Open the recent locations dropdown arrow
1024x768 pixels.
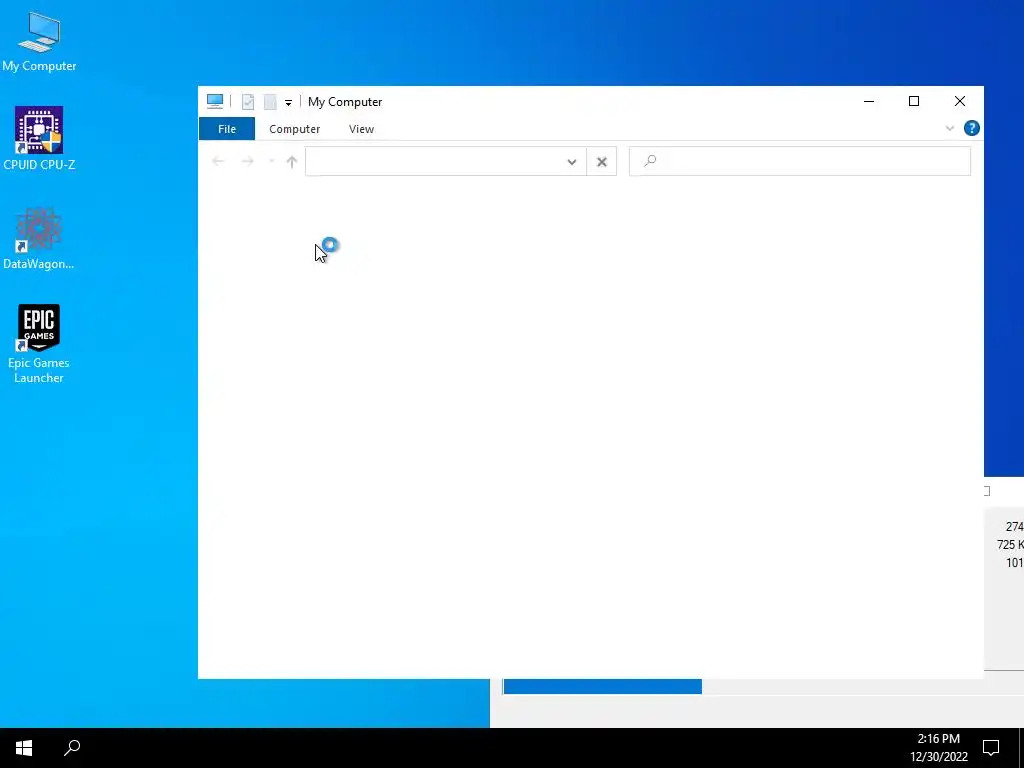pos(271,161)
